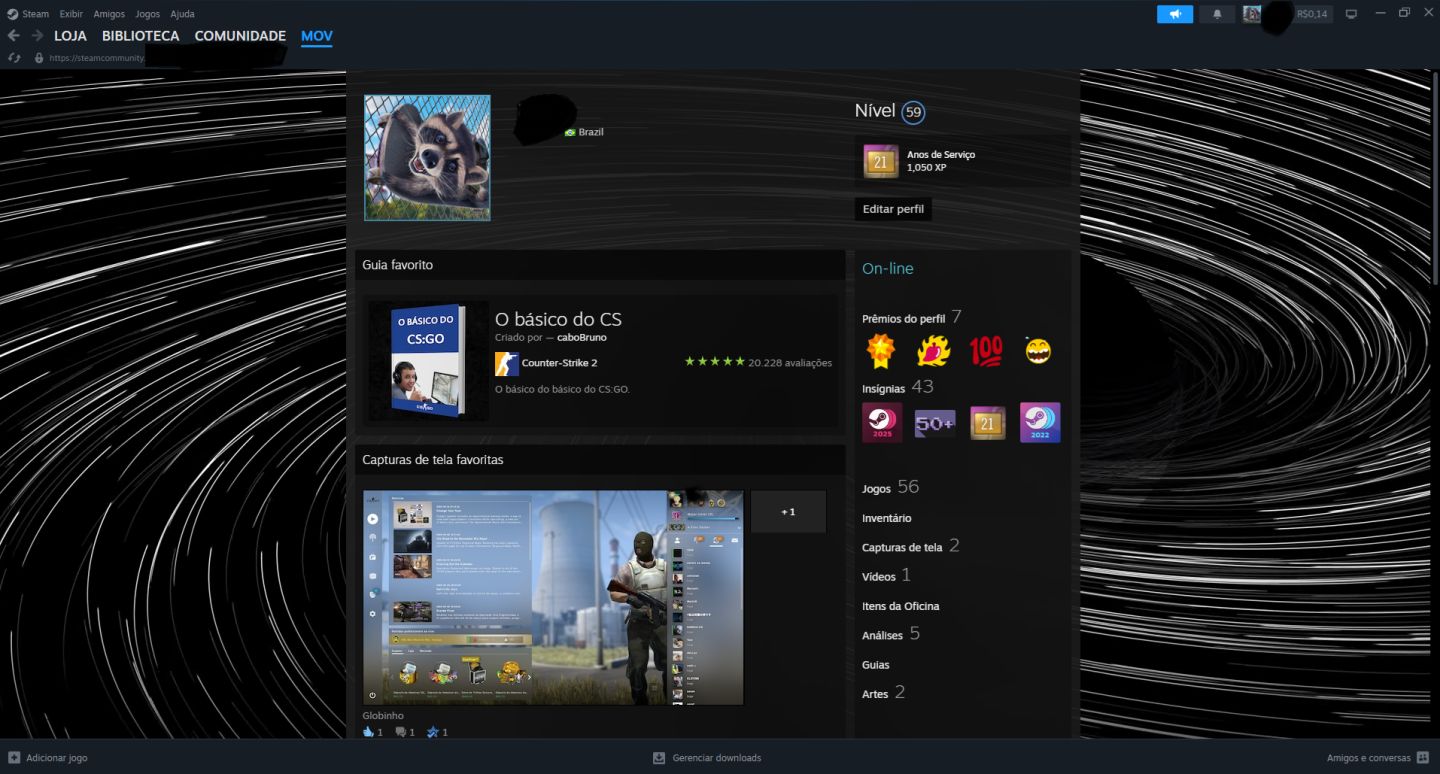The image size is (1440, 774).
Task: Click the golden starburst profile award
Action: [x=880, y=351]
